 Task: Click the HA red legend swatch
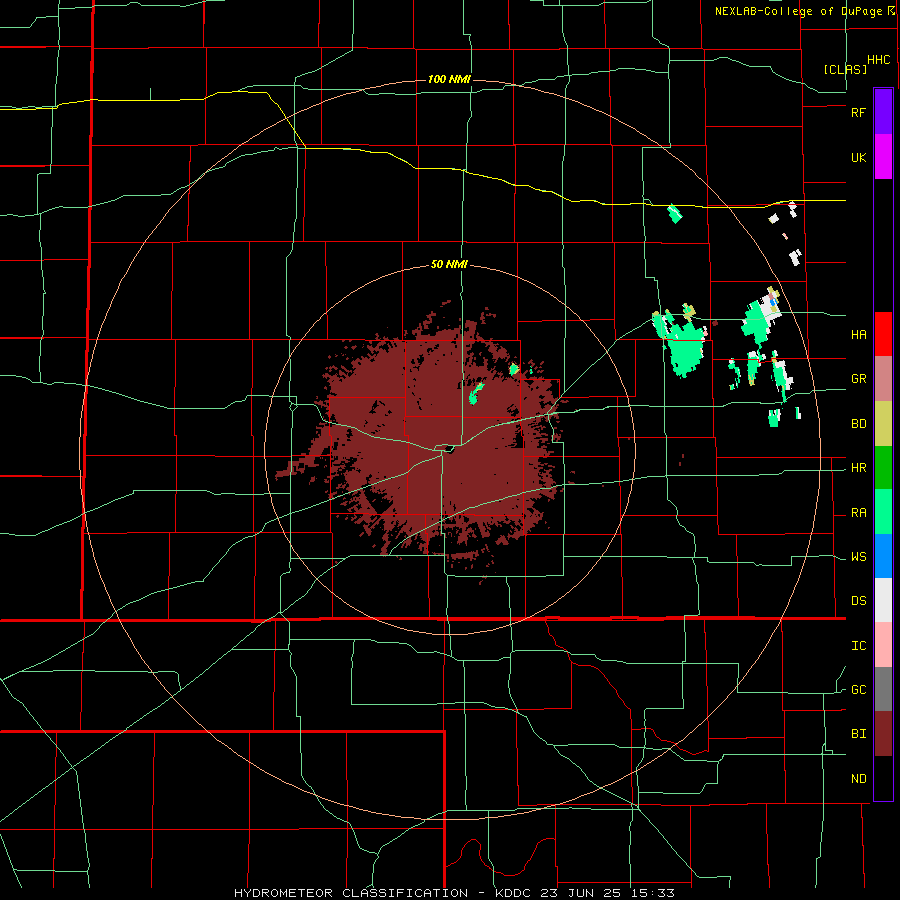883,334
